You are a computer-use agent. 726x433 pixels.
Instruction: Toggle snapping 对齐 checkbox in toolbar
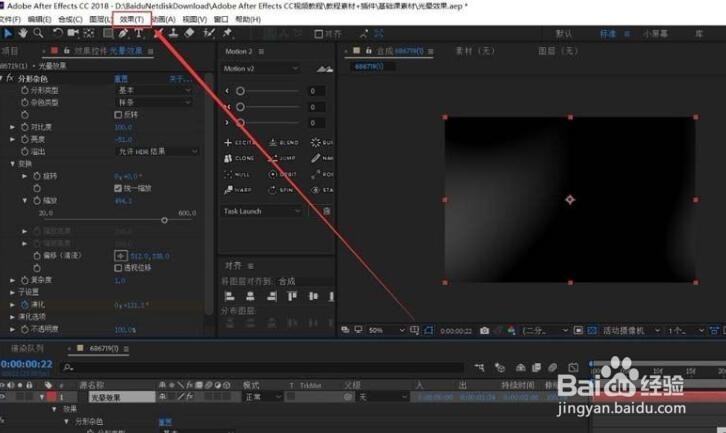[x=319, y=34]
